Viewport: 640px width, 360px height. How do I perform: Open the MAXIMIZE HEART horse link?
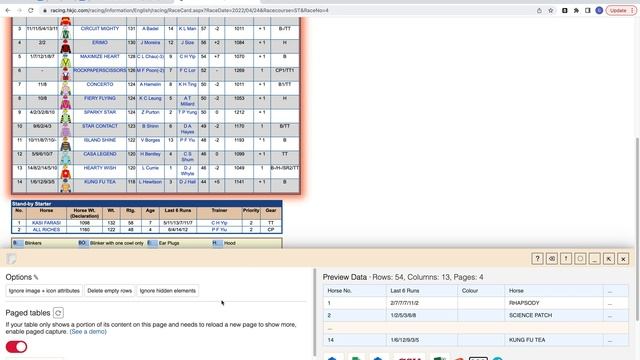[100, 56]
